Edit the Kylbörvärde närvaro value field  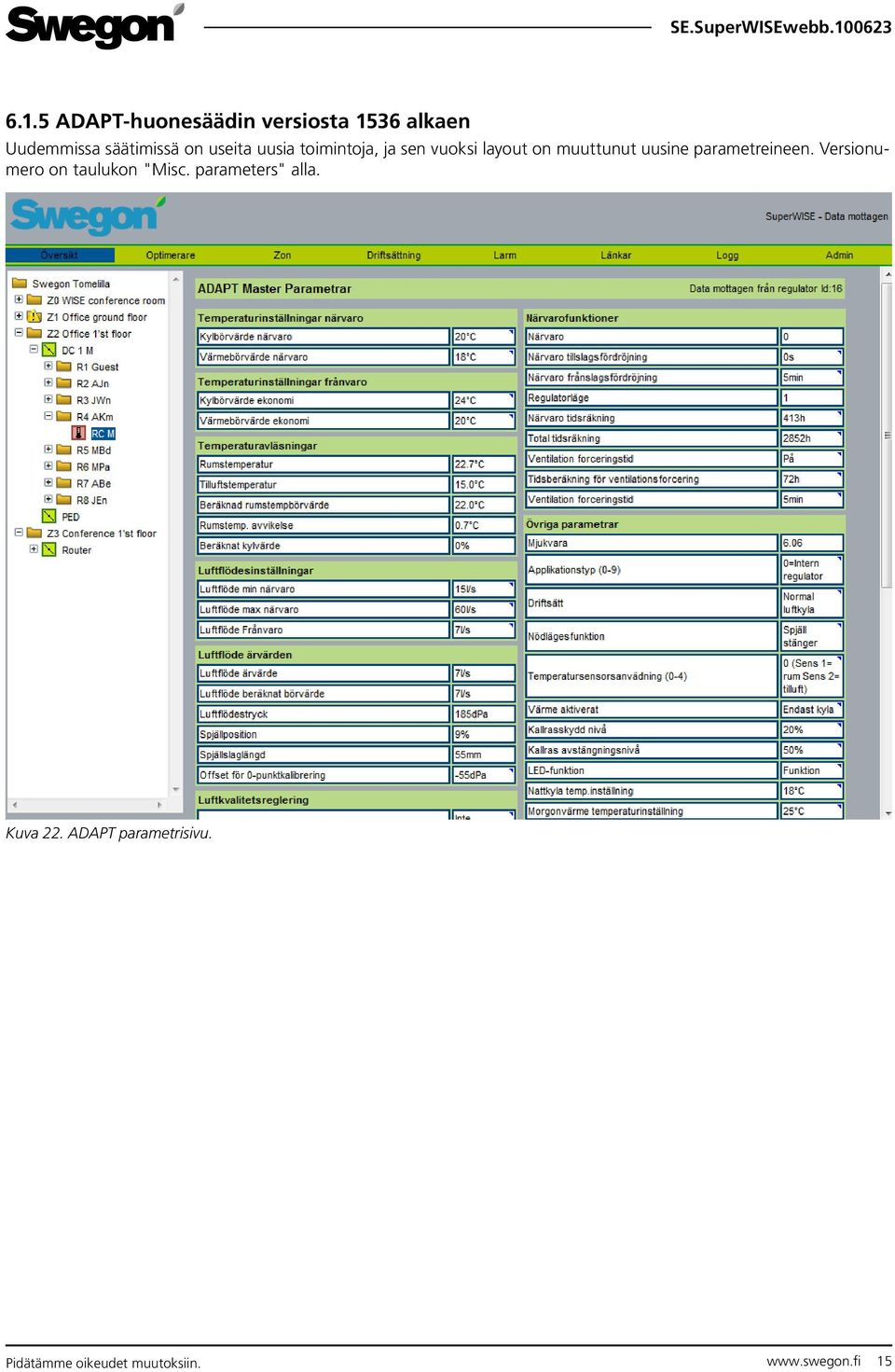click(484, 337)
